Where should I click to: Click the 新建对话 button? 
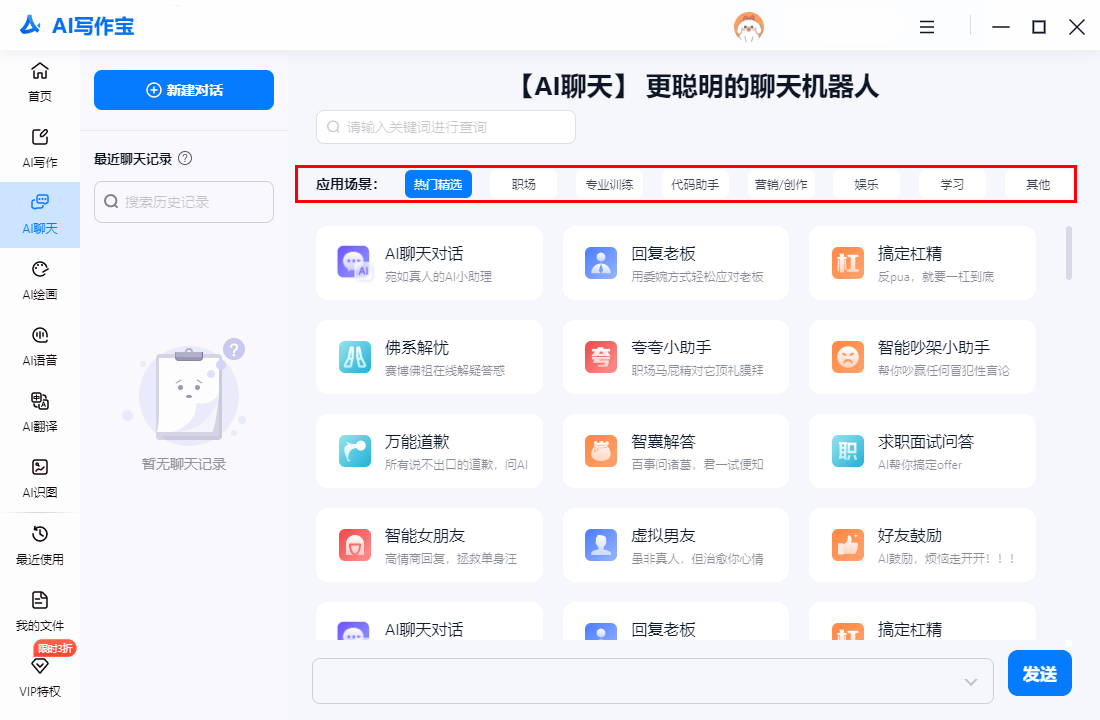pos(184,90)
